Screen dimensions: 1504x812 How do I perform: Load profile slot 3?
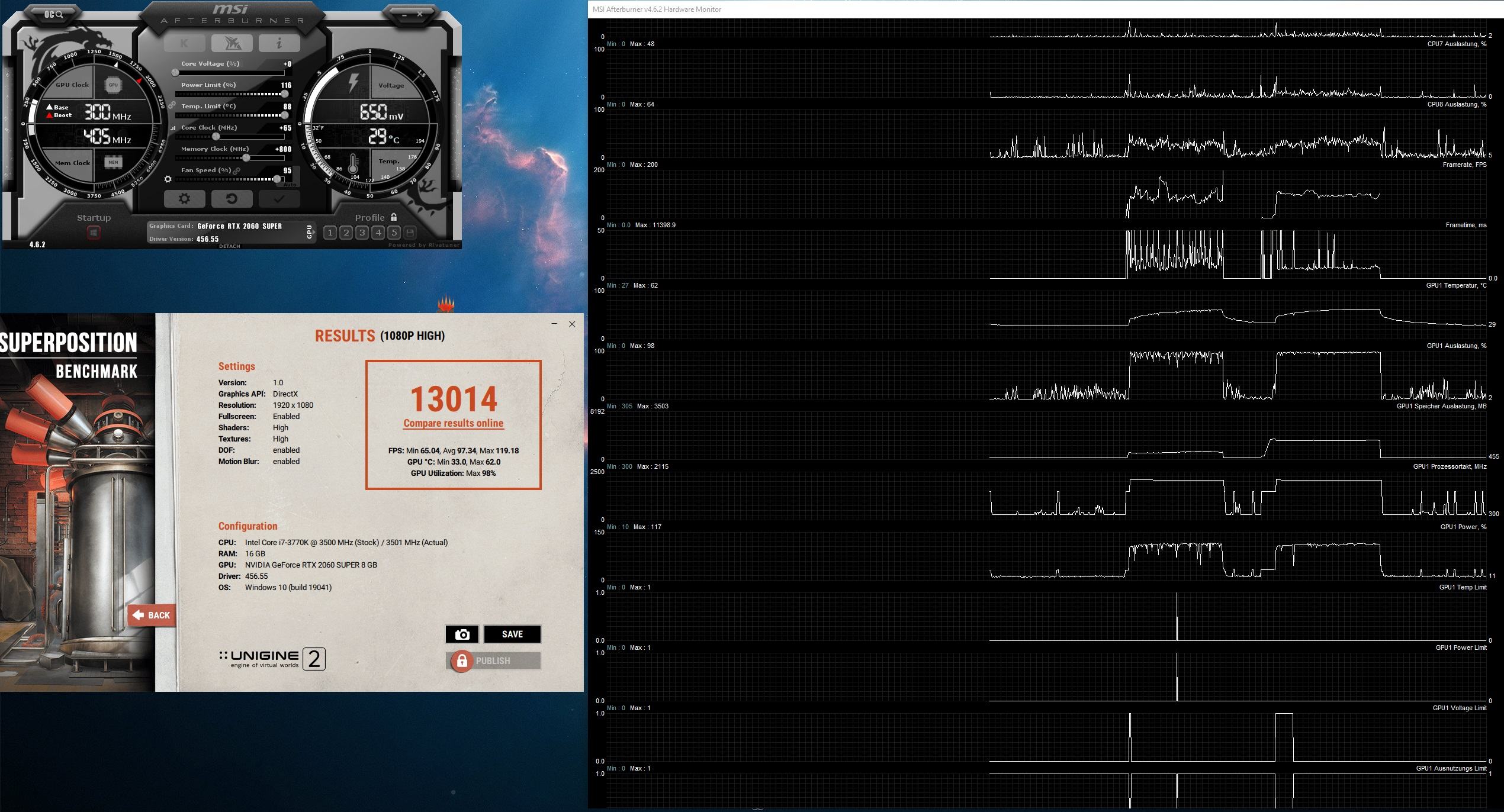(362, 233)
